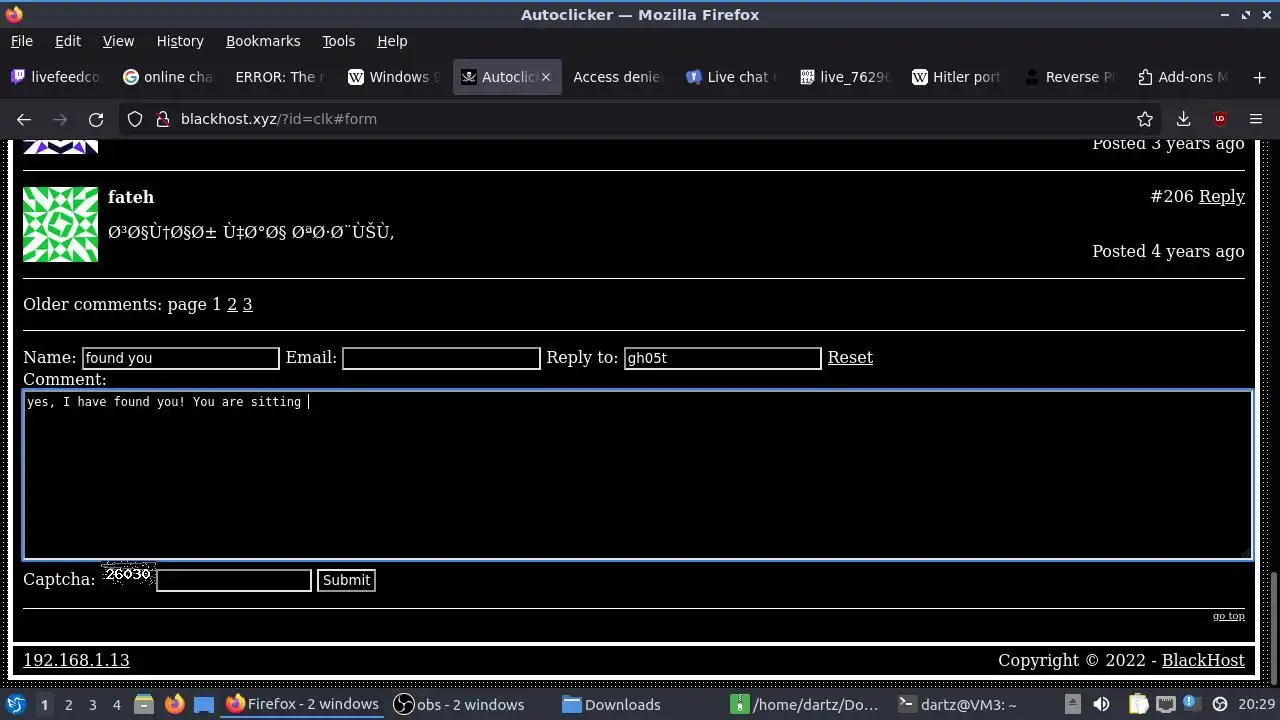The height and width of the screenshot is (720, 1280).
Task: Open the Bookmarks menu
Action: 263,41
